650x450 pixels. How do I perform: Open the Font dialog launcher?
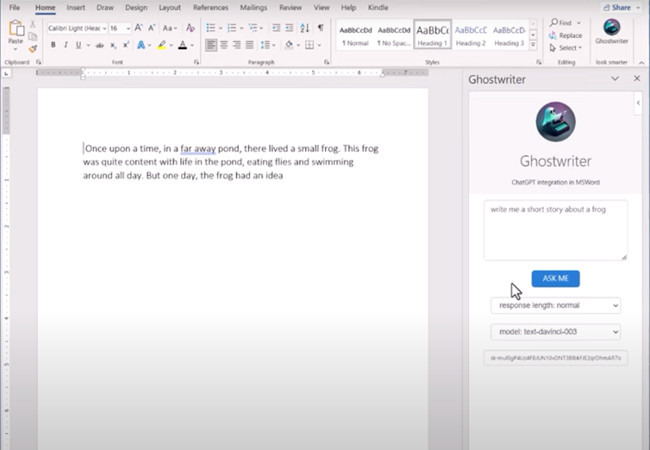click(196, 62)
